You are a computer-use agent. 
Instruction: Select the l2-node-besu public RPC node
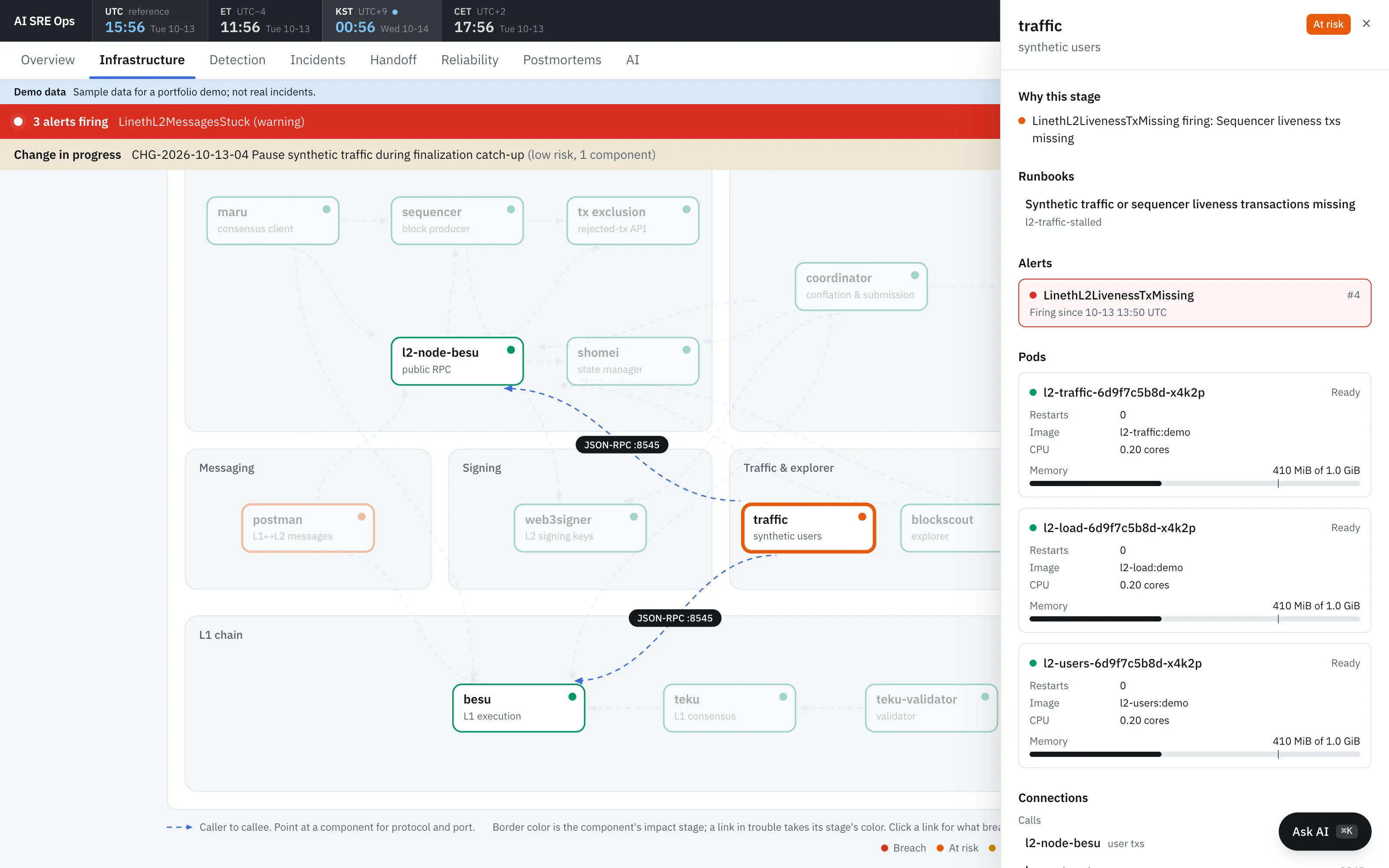[457, 361]
